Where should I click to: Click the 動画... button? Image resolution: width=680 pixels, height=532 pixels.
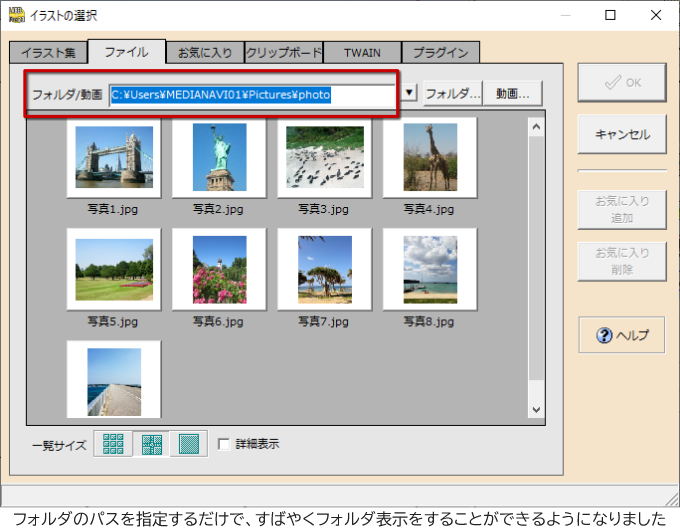click(x=513, y=94)
